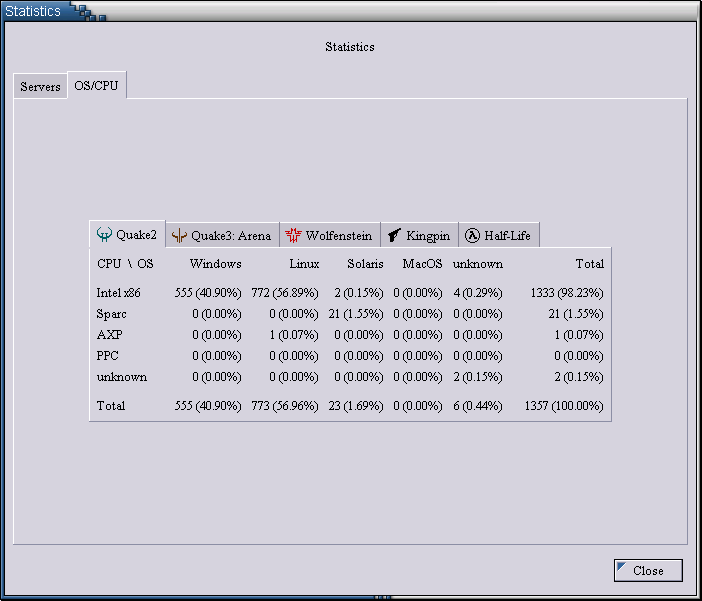The width and height of the screenshot is (702, 601).
Task: Open the Kingpin tab
Action: pyautogui.click(x=419, y=235)
